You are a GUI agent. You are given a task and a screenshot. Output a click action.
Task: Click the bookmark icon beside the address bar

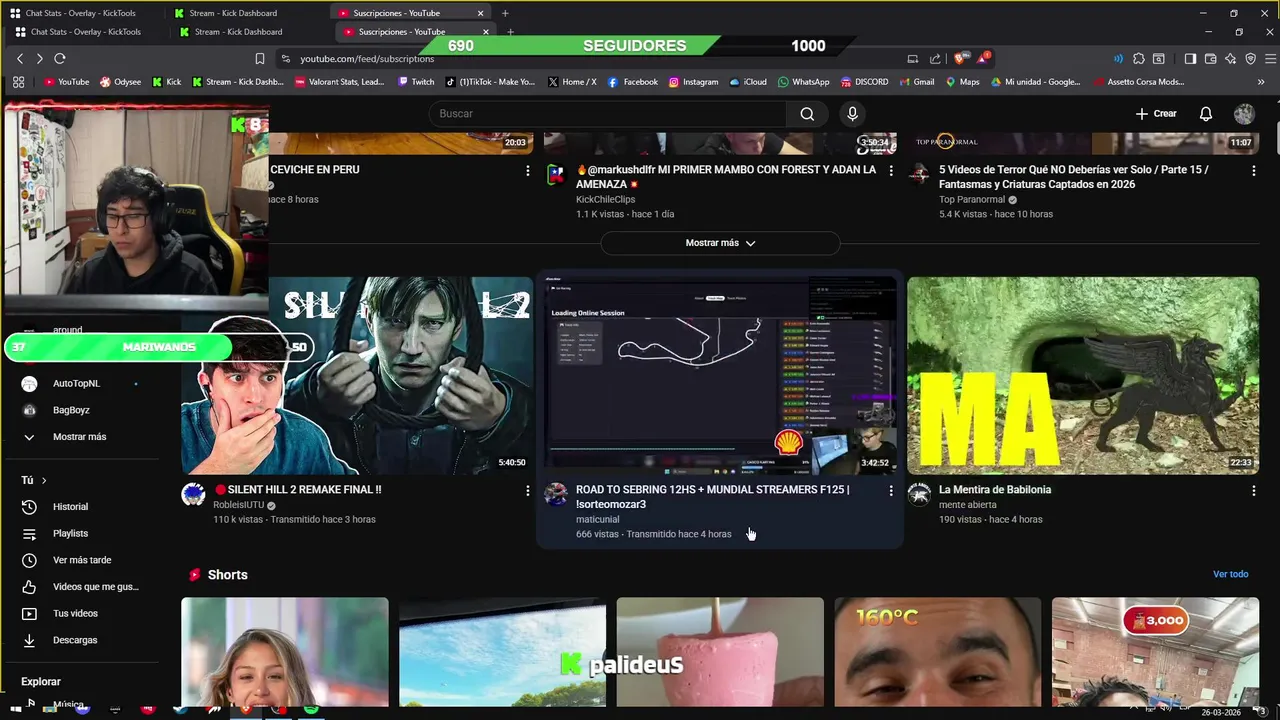260,59
